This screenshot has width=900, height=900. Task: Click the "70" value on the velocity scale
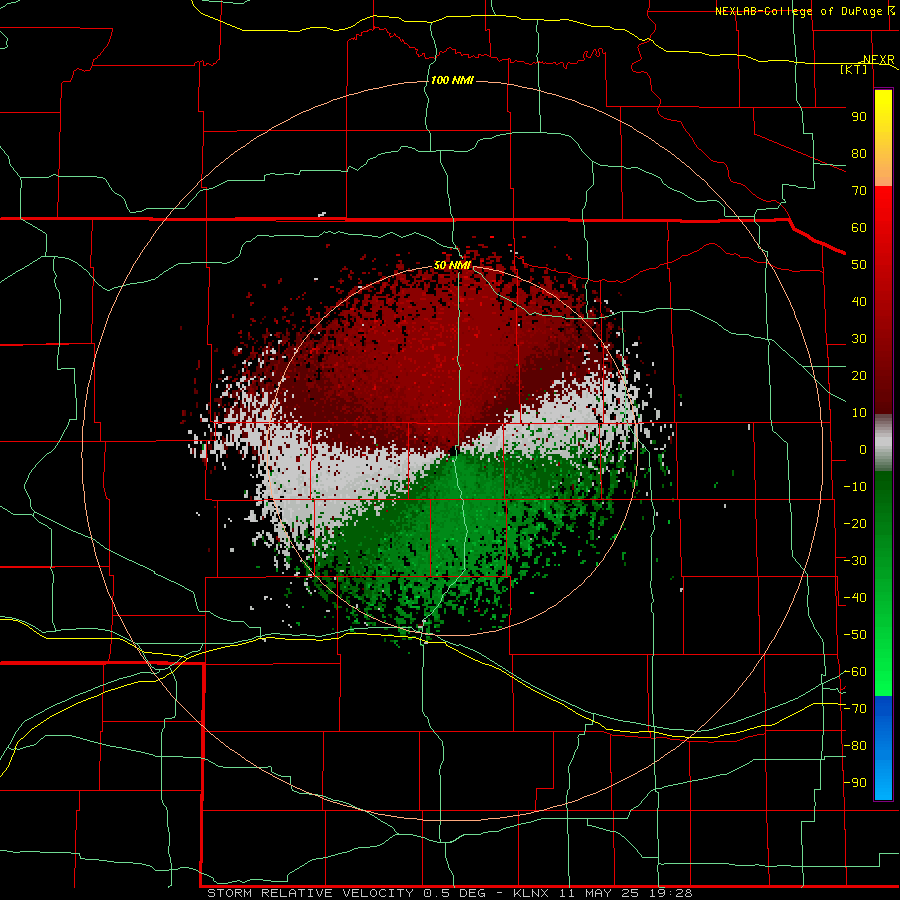click(x=859, y=191)
